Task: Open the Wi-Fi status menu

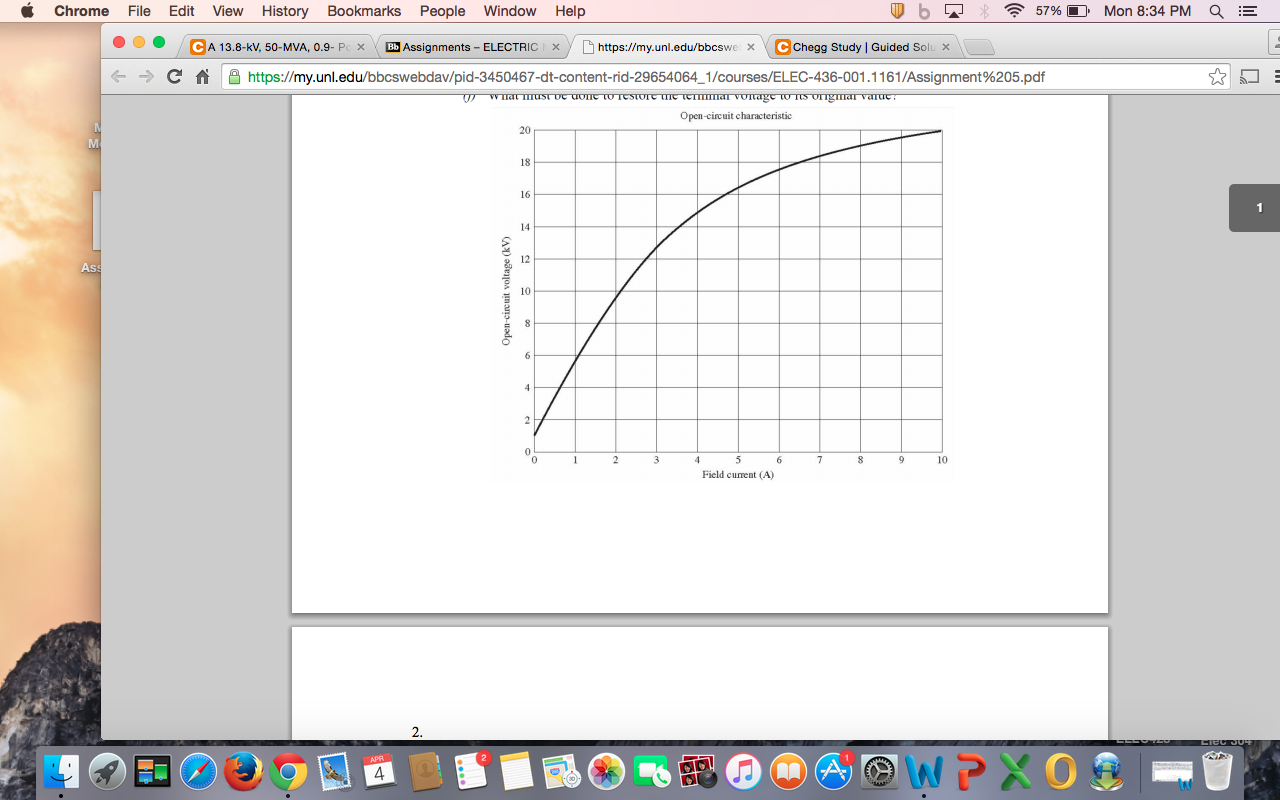Action: point(1015,11)
